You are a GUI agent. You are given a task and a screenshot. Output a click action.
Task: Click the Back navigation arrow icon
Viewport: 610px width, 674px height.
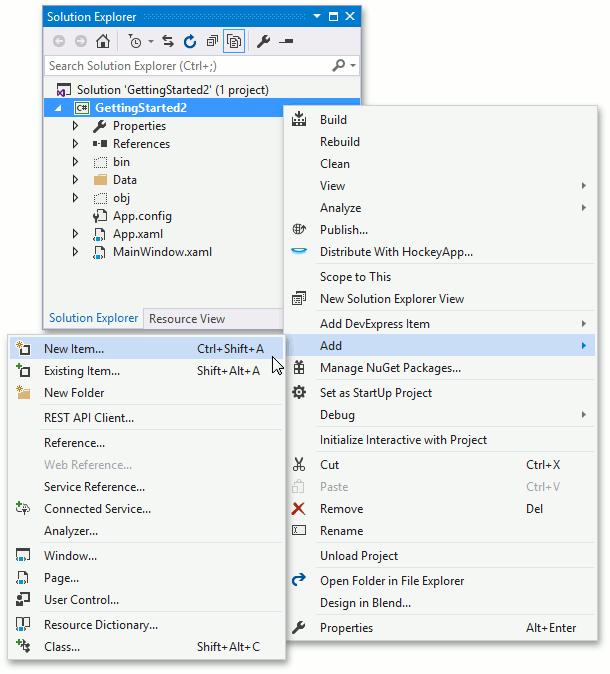coord(59,41)
